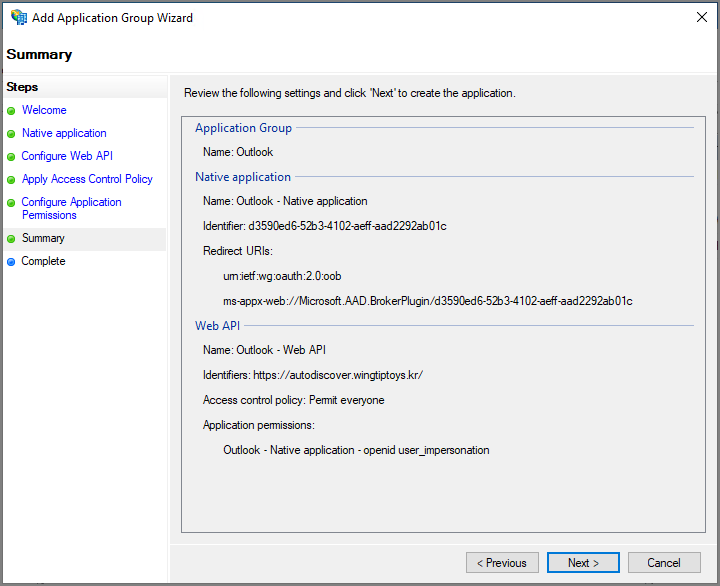720x586 pixels.
Task: Click 'Access control policy: Permit everyone' line
Action: tap(293, 400)
